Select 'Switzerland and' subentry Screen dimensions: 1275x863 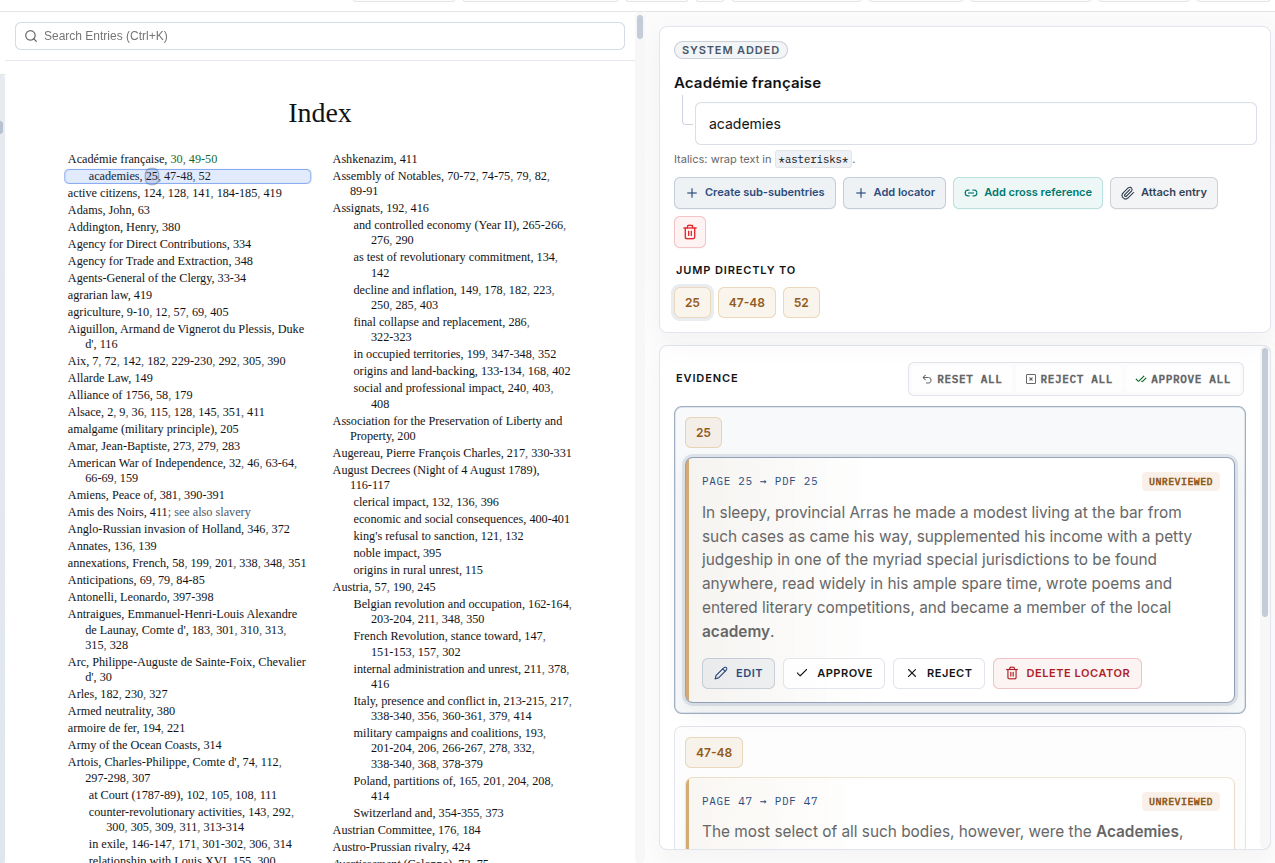click(428, 813)
